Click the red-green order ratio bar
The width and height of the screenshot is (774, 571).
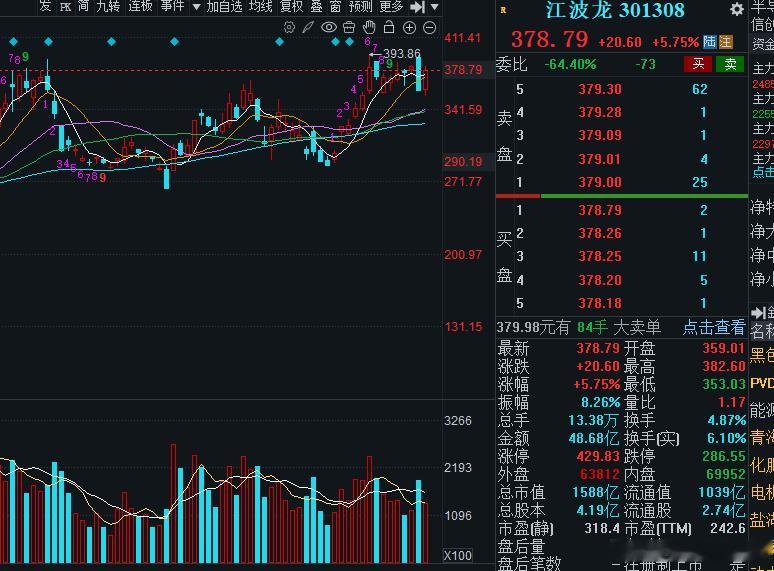pyautogui.click(x=621, y=196)
